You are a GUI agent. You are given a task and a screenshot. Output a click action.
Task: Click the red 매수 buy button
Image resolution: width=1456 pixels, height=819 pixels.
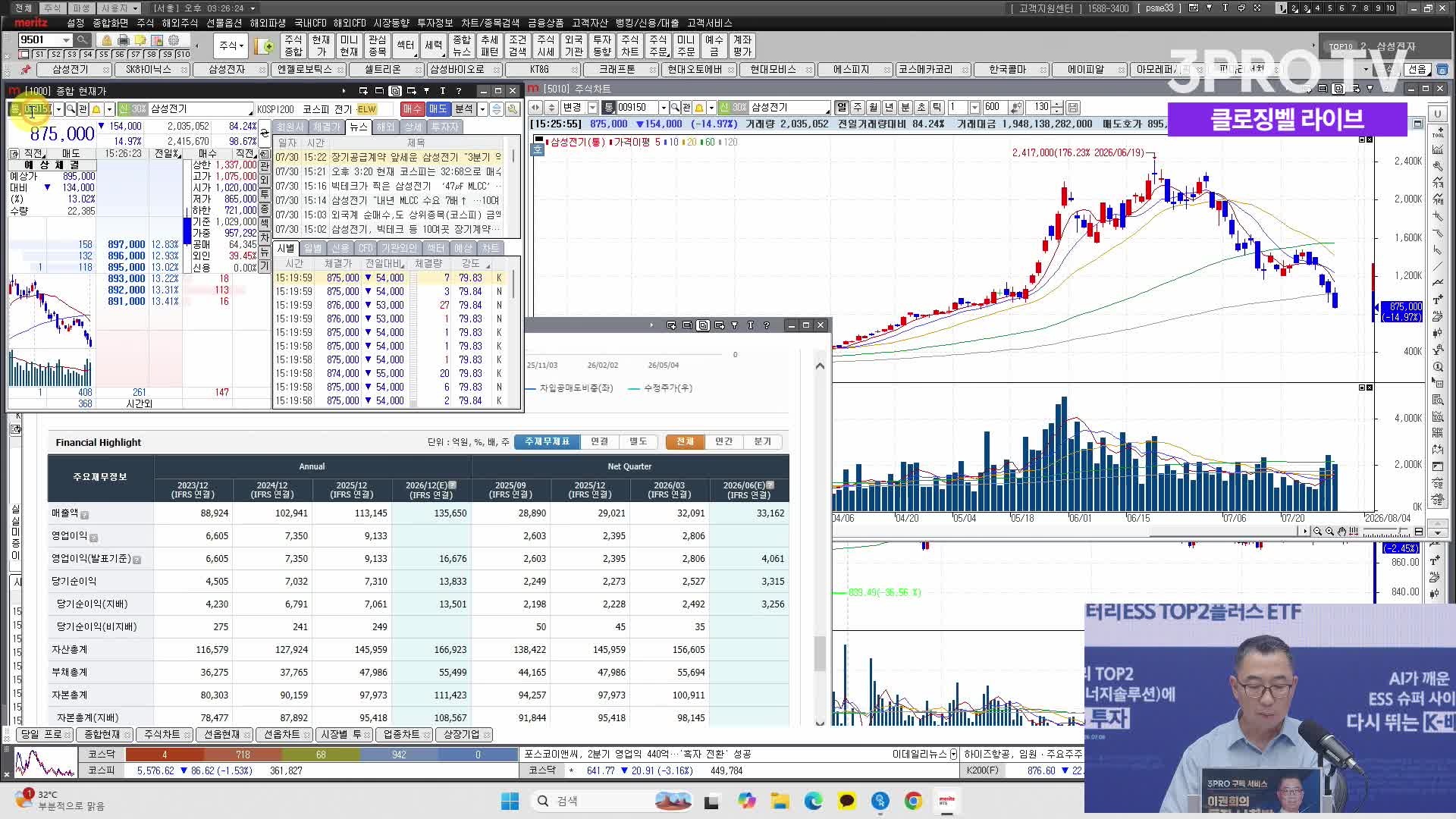pos(412,109)
